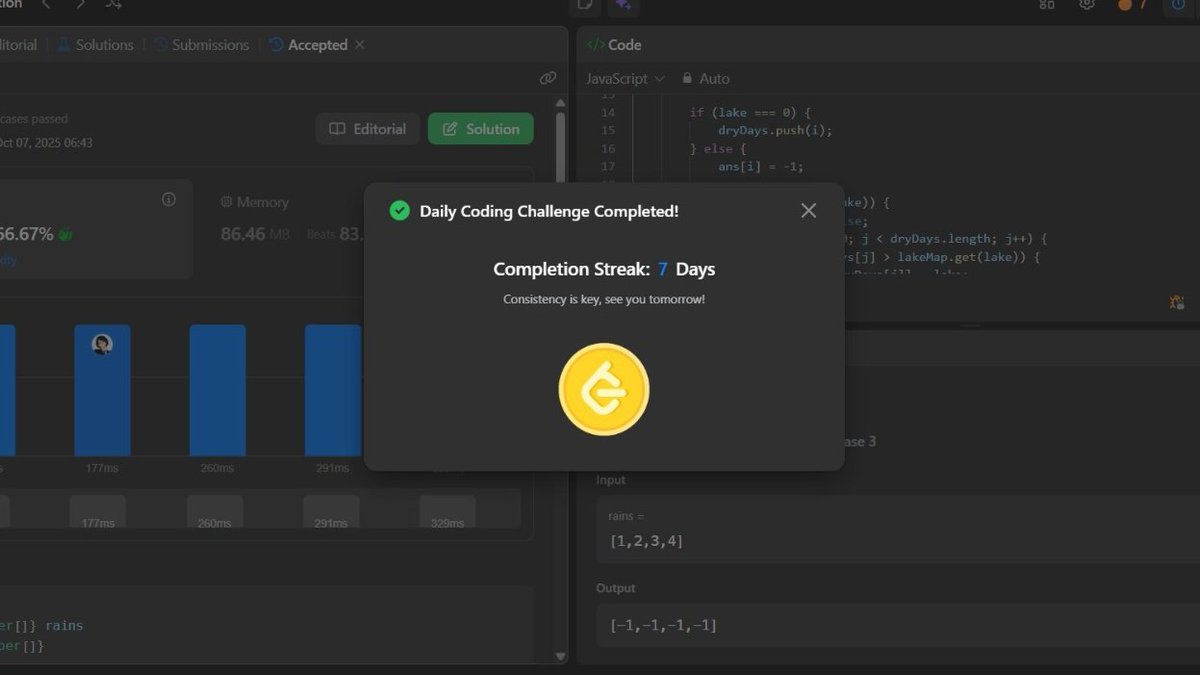Close the Daily Coding Challenge Completed dialog
Viewport: 1200px width, 675px height.
(809, 210)
